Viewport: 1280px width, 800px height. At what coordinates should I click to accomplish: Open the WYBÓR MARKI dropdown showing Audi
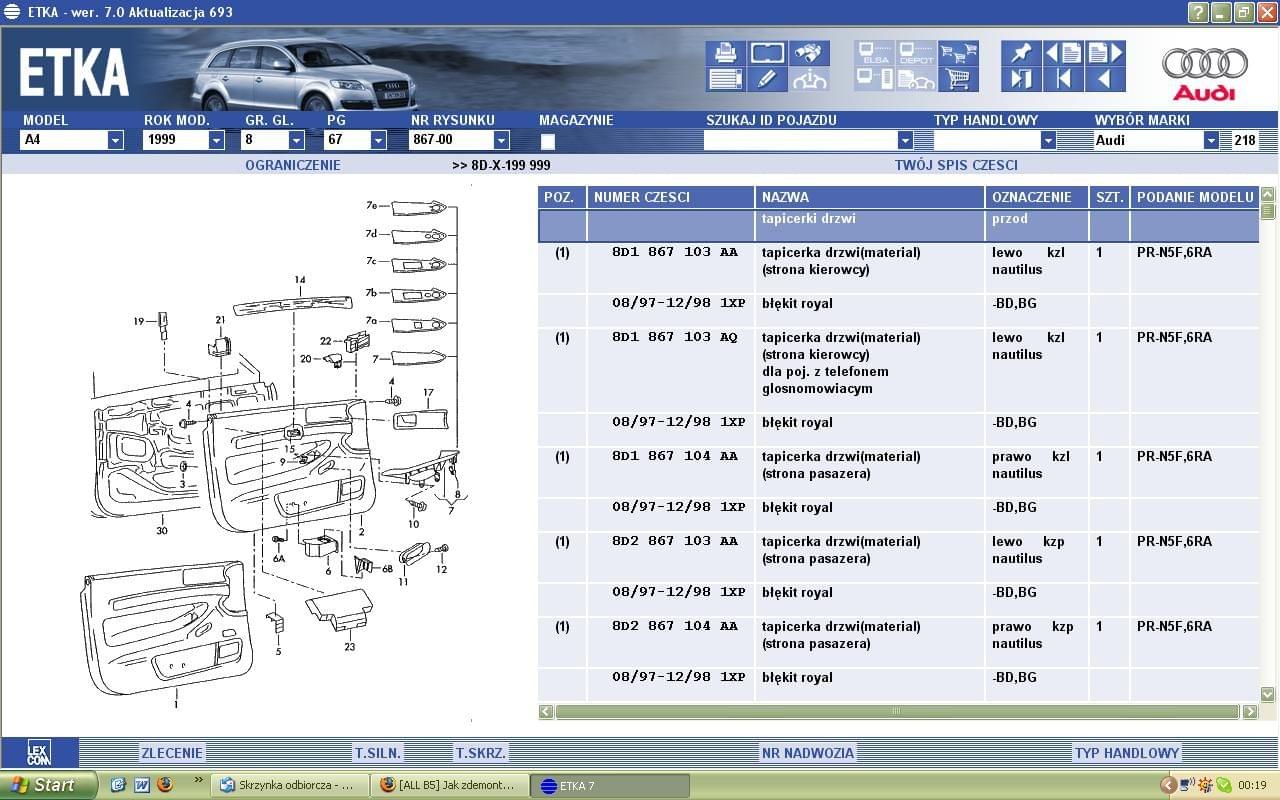point(1211,140)
